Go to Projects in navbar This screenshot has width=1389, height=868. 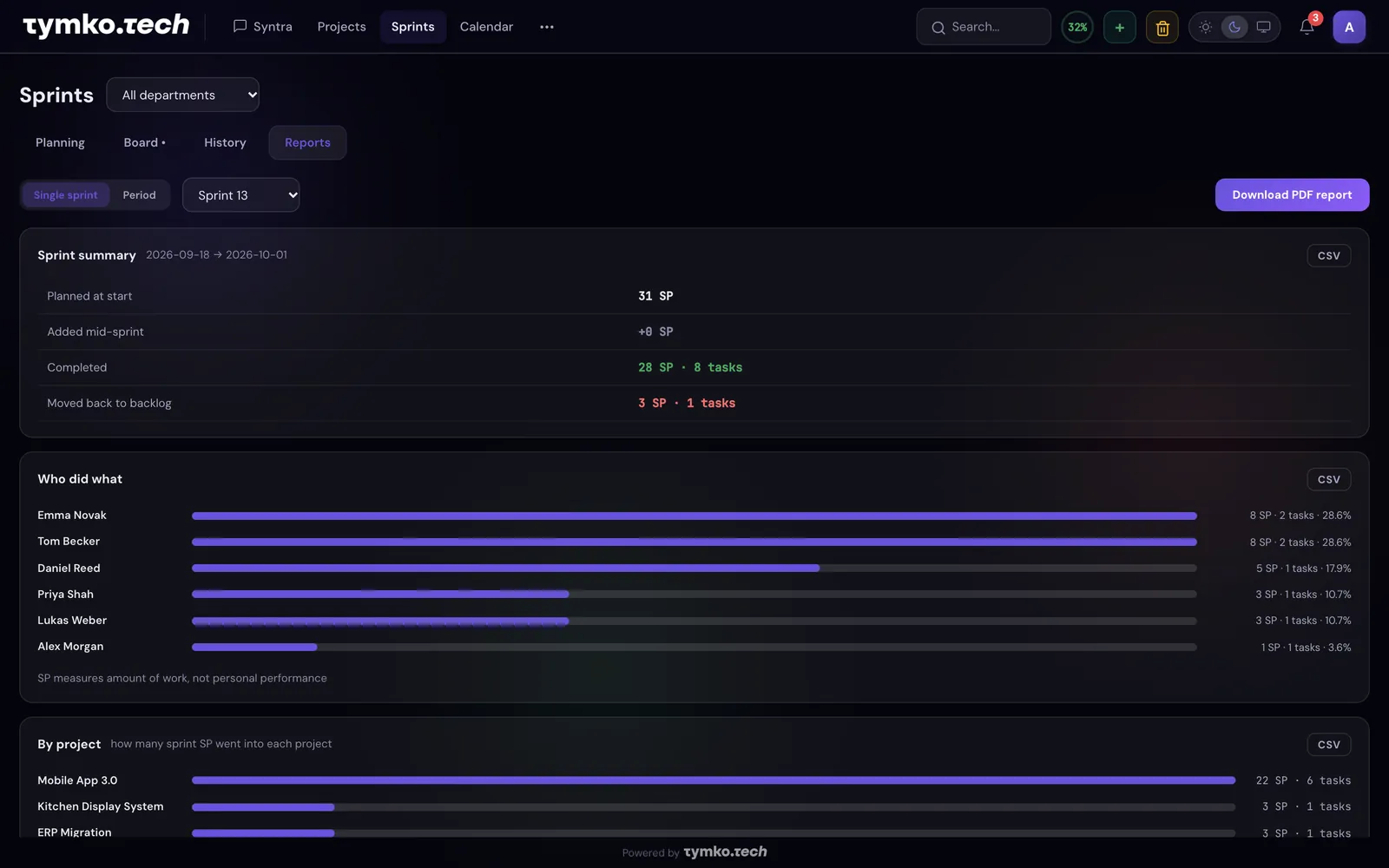click(x=341, y=27)
